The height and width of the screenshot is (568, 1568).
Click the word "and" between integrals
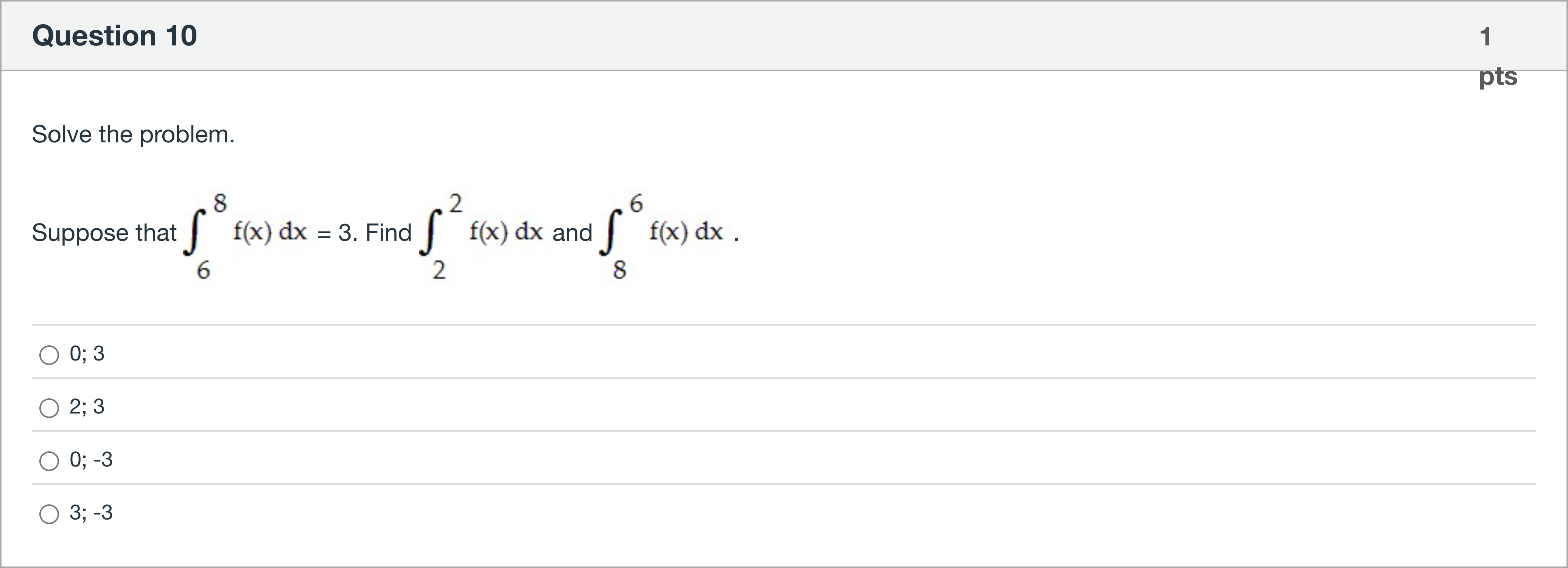click(572, 233)
